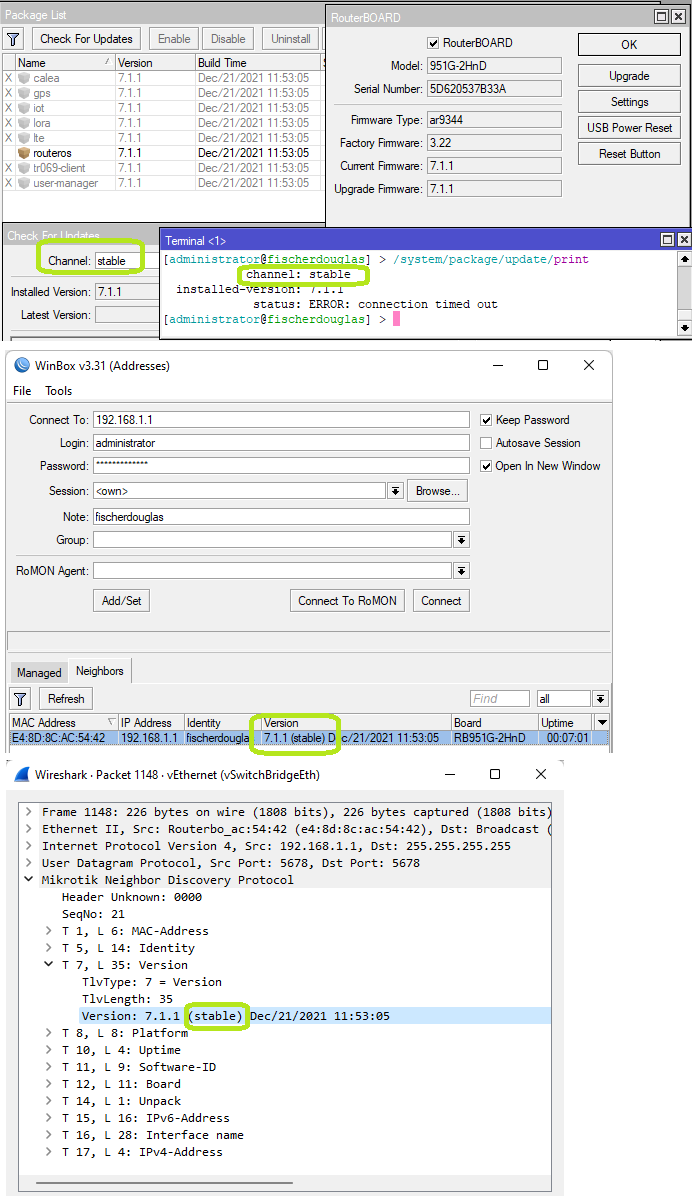Click the USB Power Reset button
Image resolution: width=692 pixels, height=1202 pixels.
(629, 128)
